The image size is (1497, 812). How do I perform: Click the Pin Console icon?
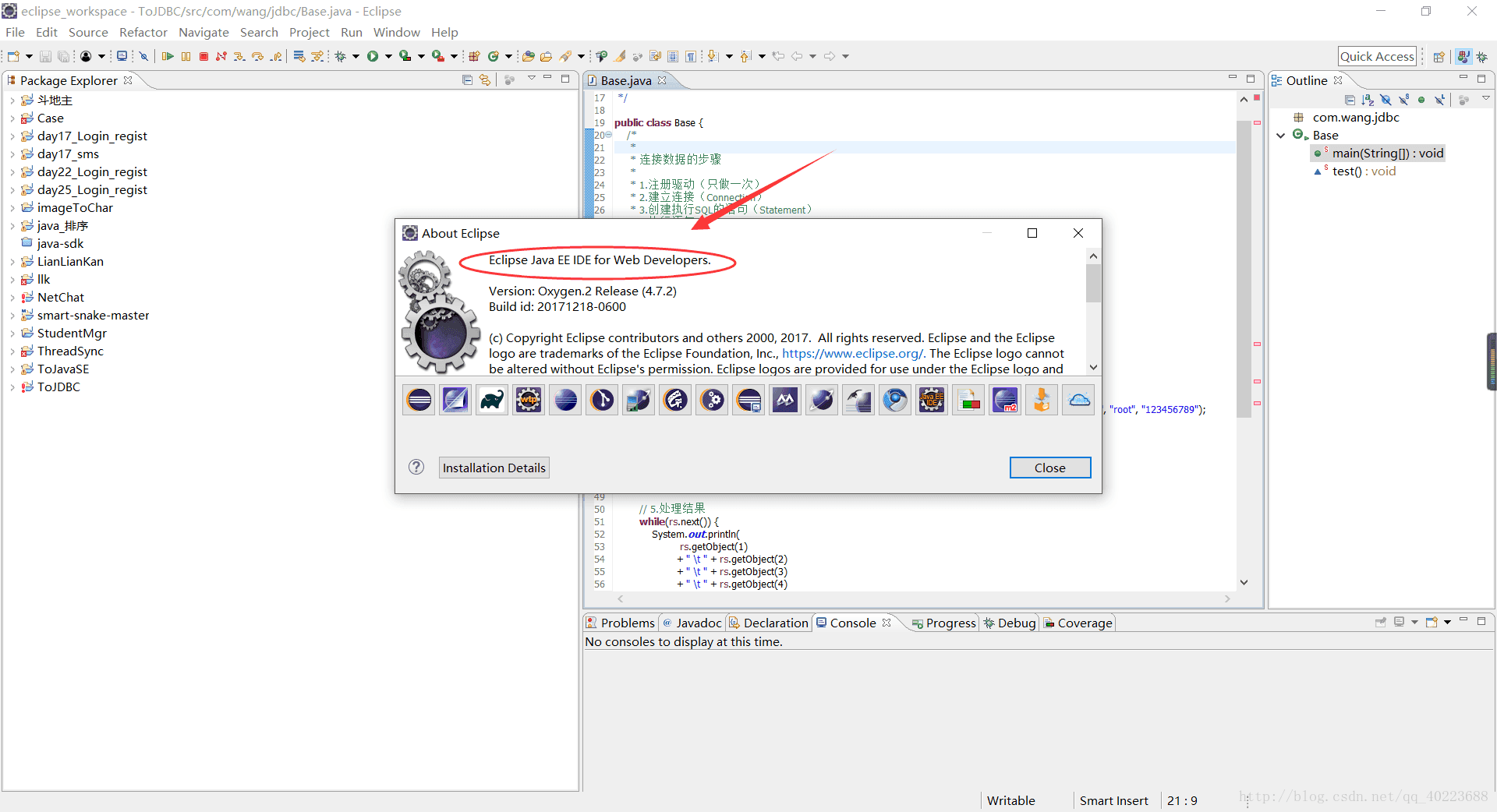coord(1381,622)
